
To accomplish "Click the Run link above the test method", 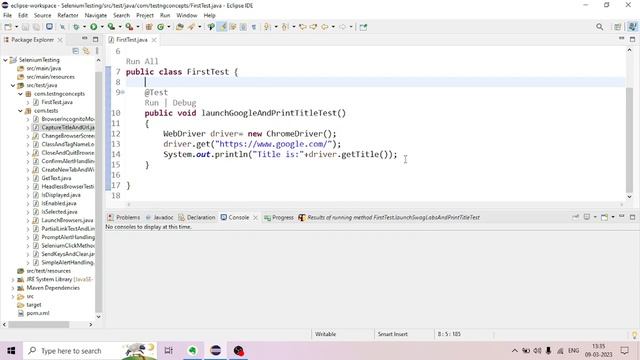I will [x=151, y=103].
